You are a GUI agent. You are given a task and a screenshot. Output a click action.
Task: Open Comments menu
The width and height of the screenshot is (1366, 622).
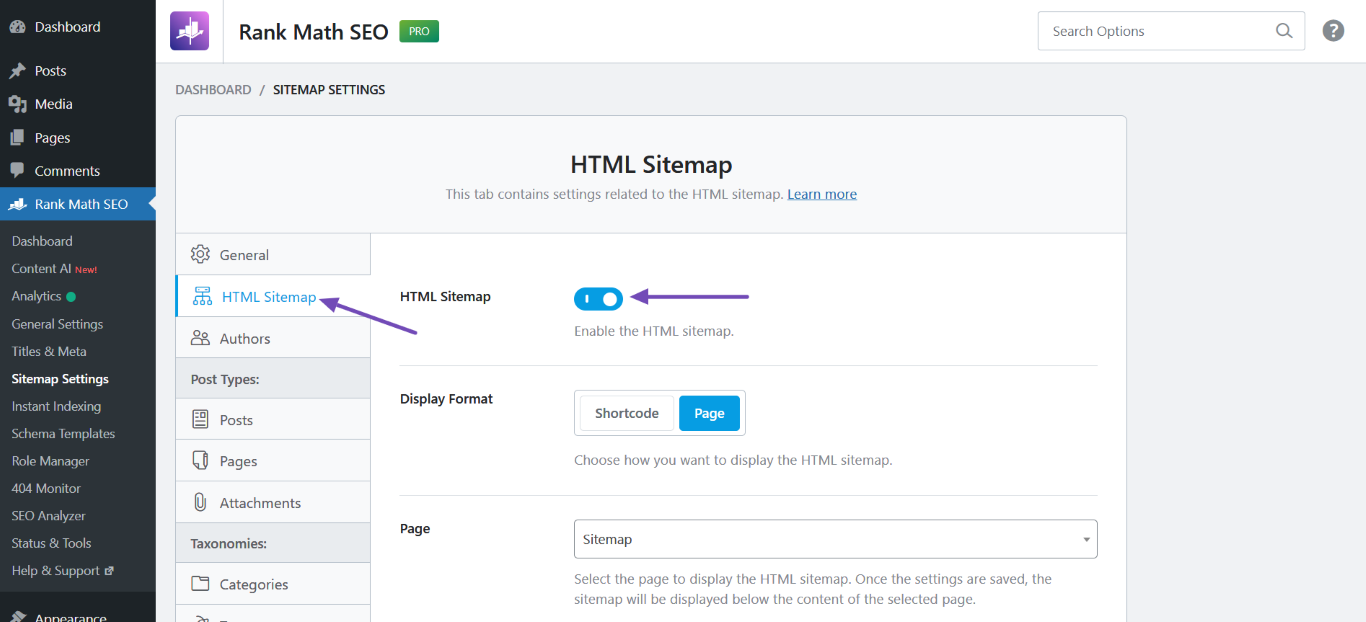(x=78, y=171)
